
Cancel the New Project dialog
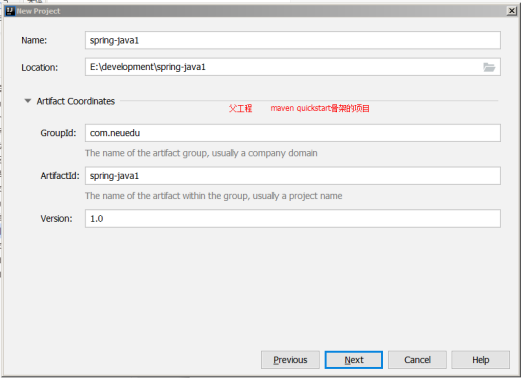[x=417, y=360]
